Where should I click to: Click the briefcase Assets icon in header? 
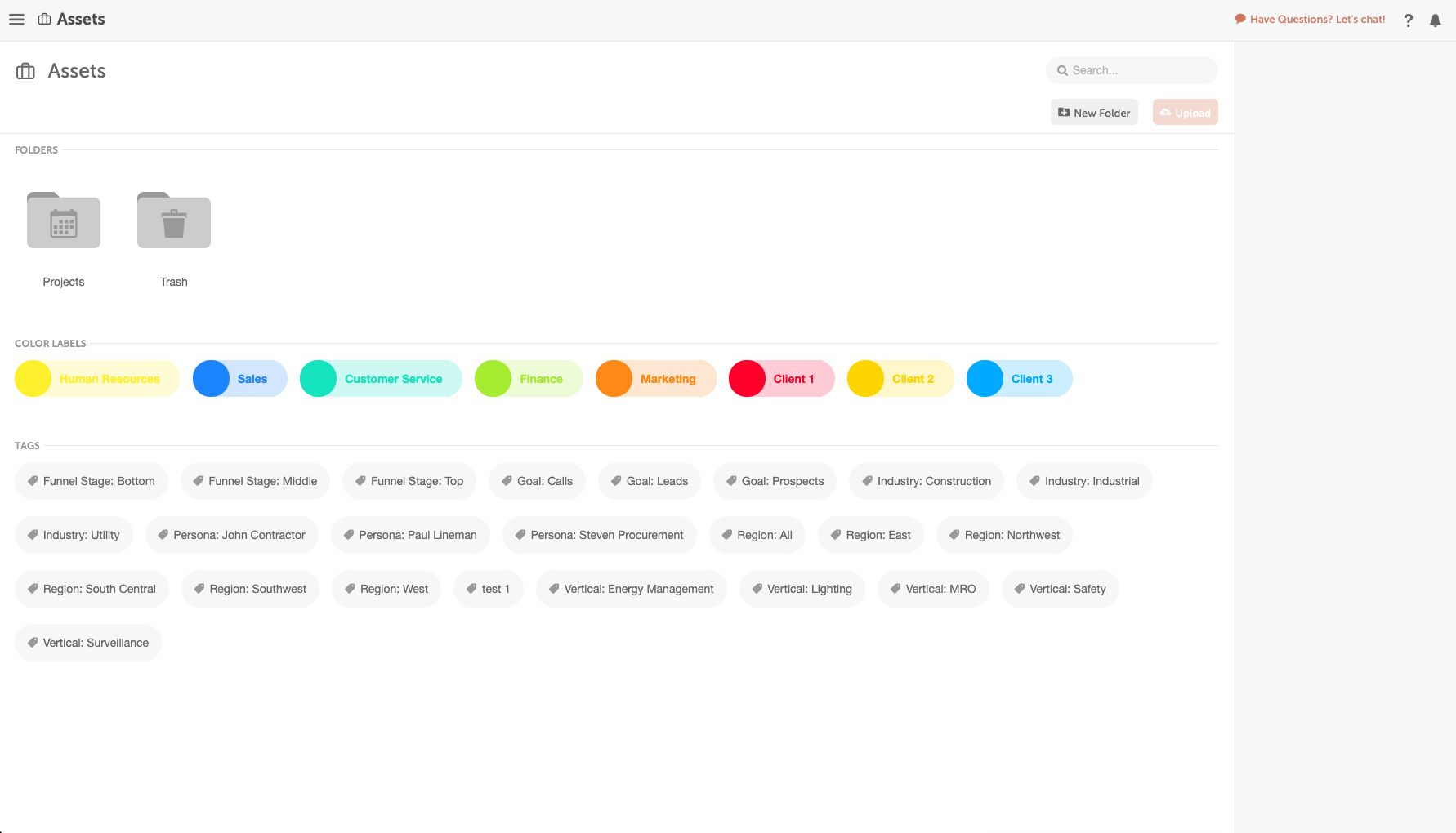[45, 19]
